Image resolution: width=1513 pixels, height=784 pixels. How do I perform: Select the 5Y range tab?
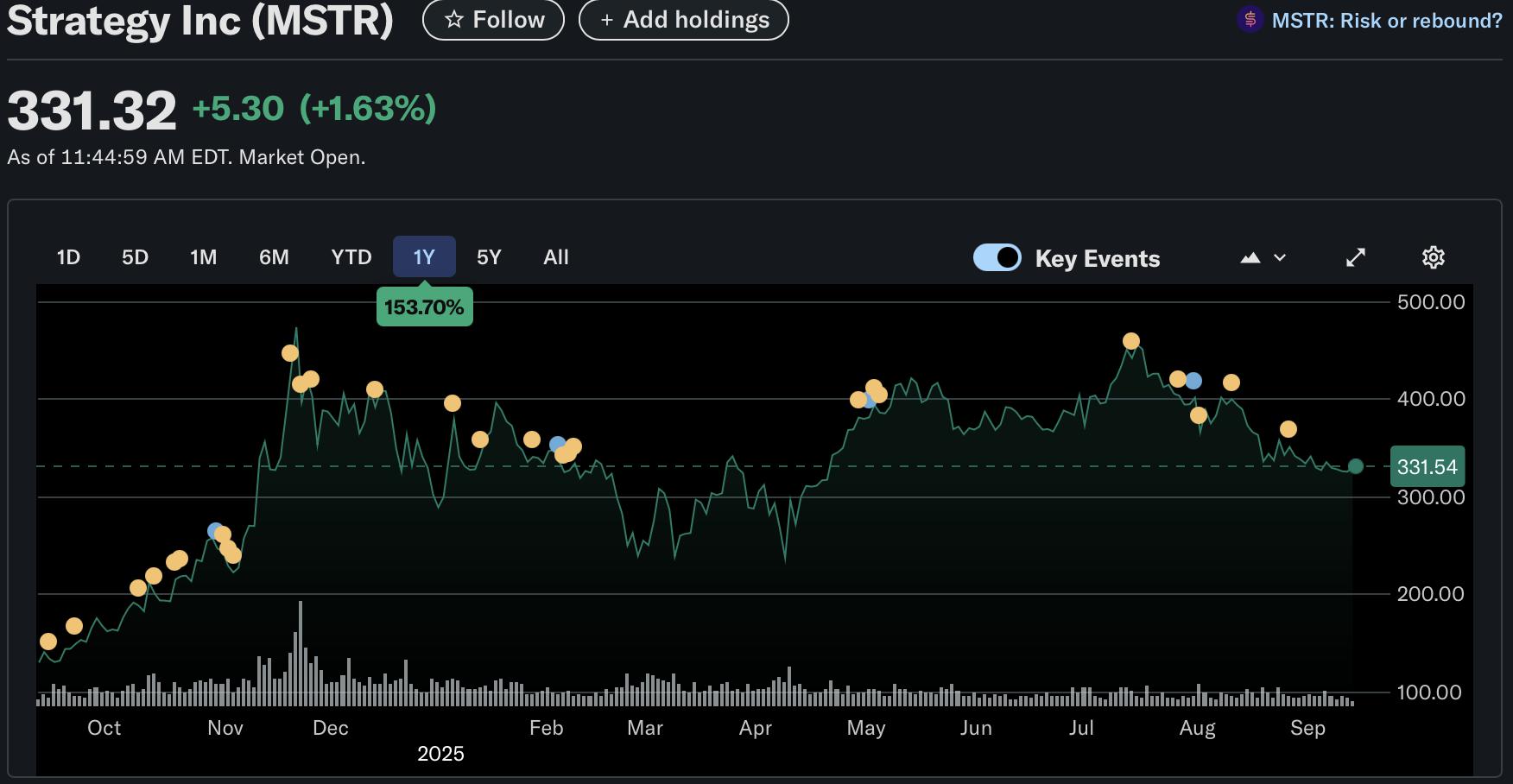(489, 257)
